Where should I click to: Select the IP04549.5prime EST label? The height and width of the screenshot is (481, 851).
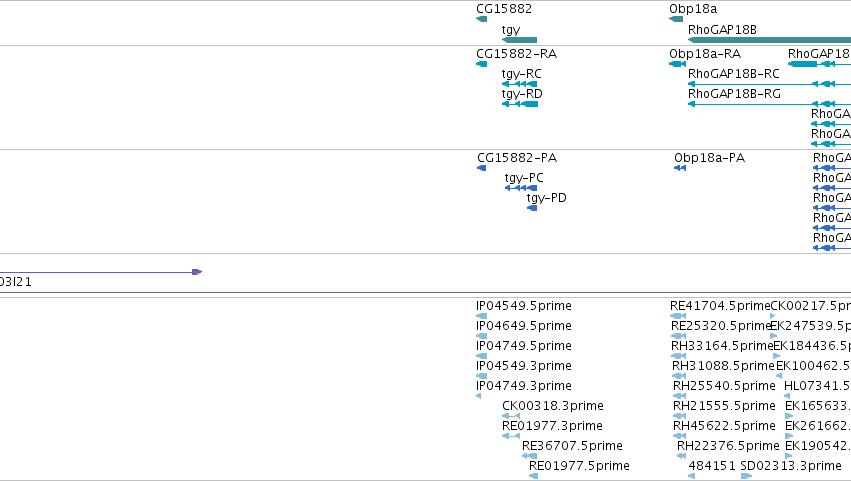[524, 306]
